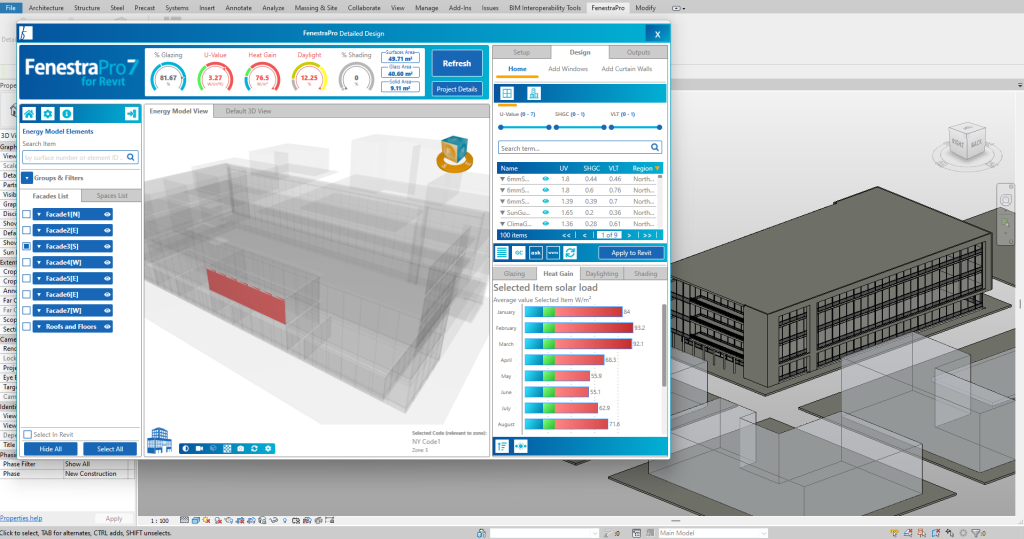This screenshot has width=1024, height=539.
Task: Switch to Default 3D View tab
Action: point(248,111)
